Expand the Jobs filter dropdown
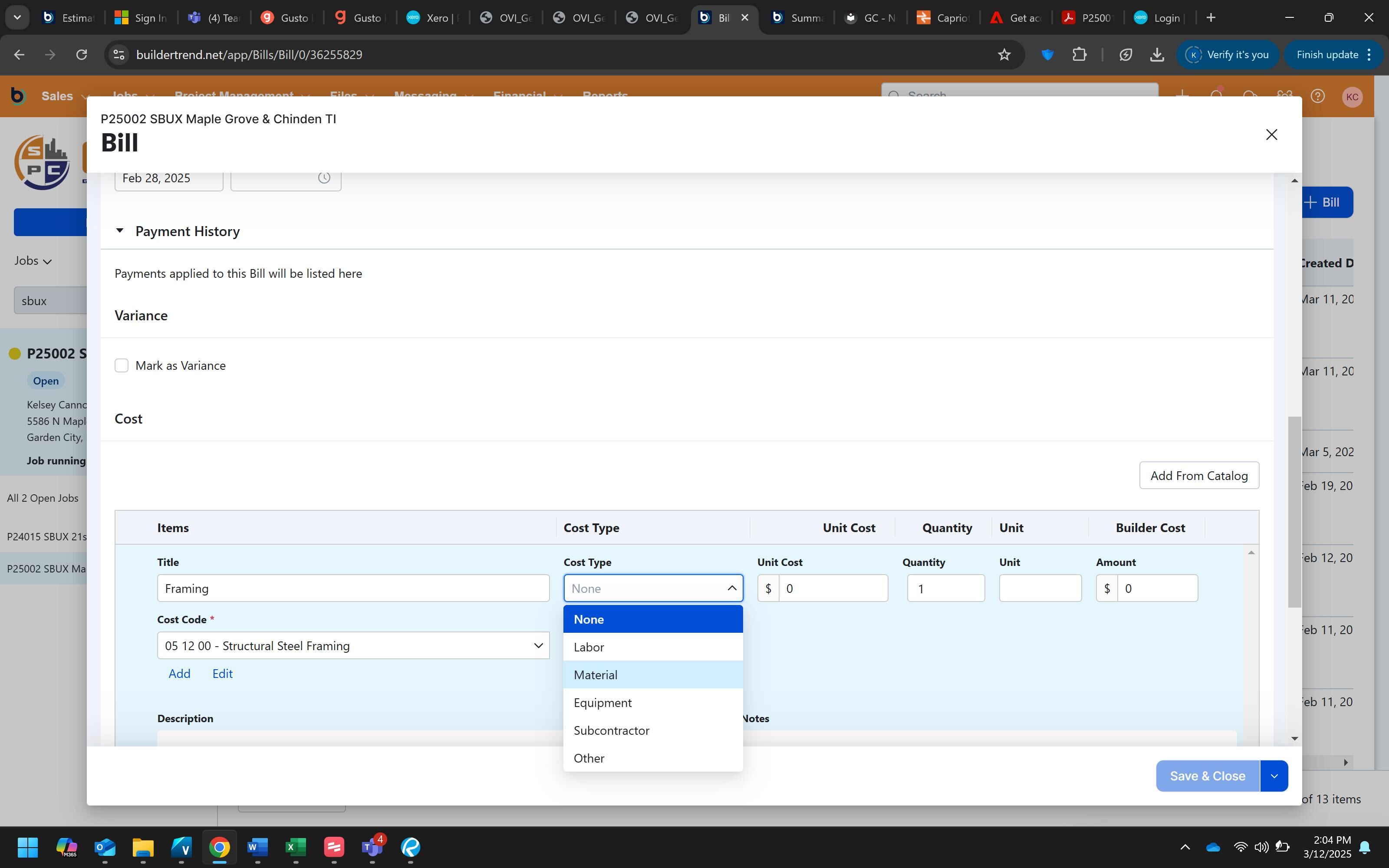This screenshot has width=1389, height=868. coord(33,261)
